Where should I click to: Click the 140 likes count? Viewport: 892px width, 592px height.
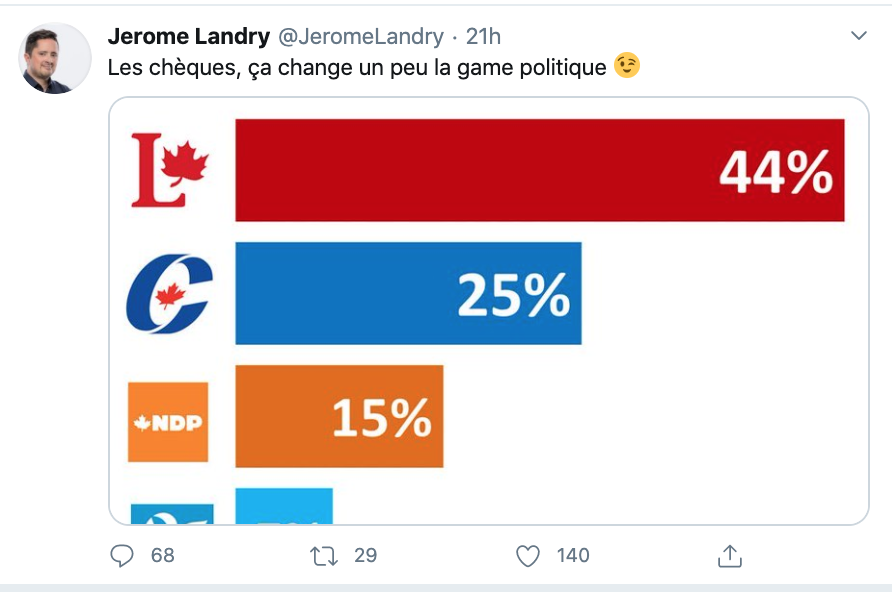pos(574,555)
